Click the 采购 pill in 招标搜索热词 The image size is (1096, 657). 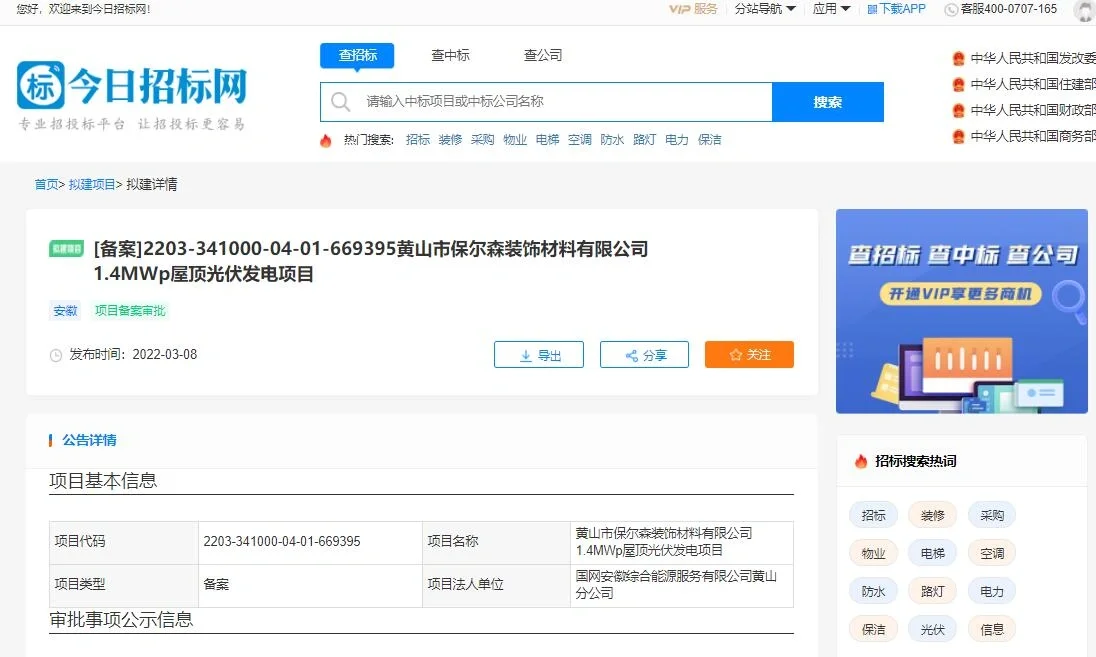pos(992,516)
